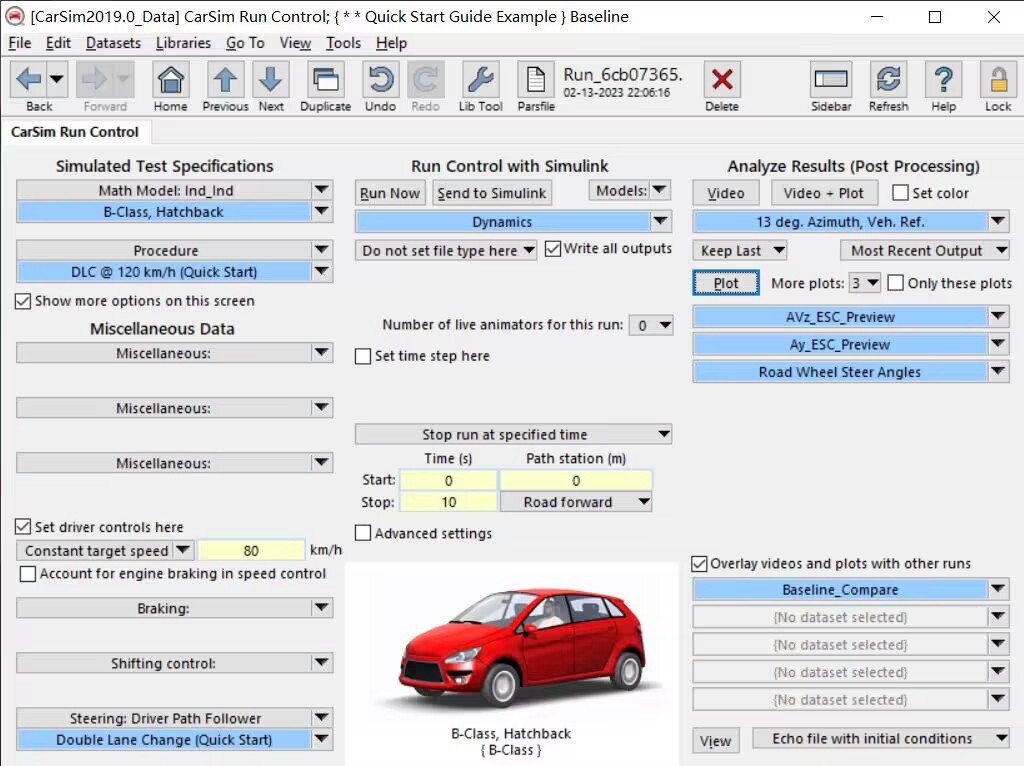This screenshot has width=1024, height=766.
Task: Enable Account for engine braking checkbox
Action: (28, 574)
